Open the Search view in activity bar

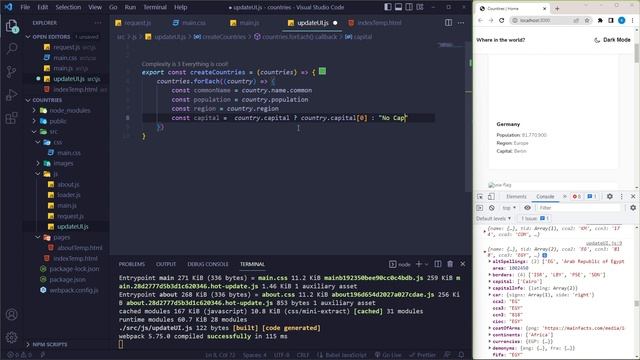click(x=12, y=49)
